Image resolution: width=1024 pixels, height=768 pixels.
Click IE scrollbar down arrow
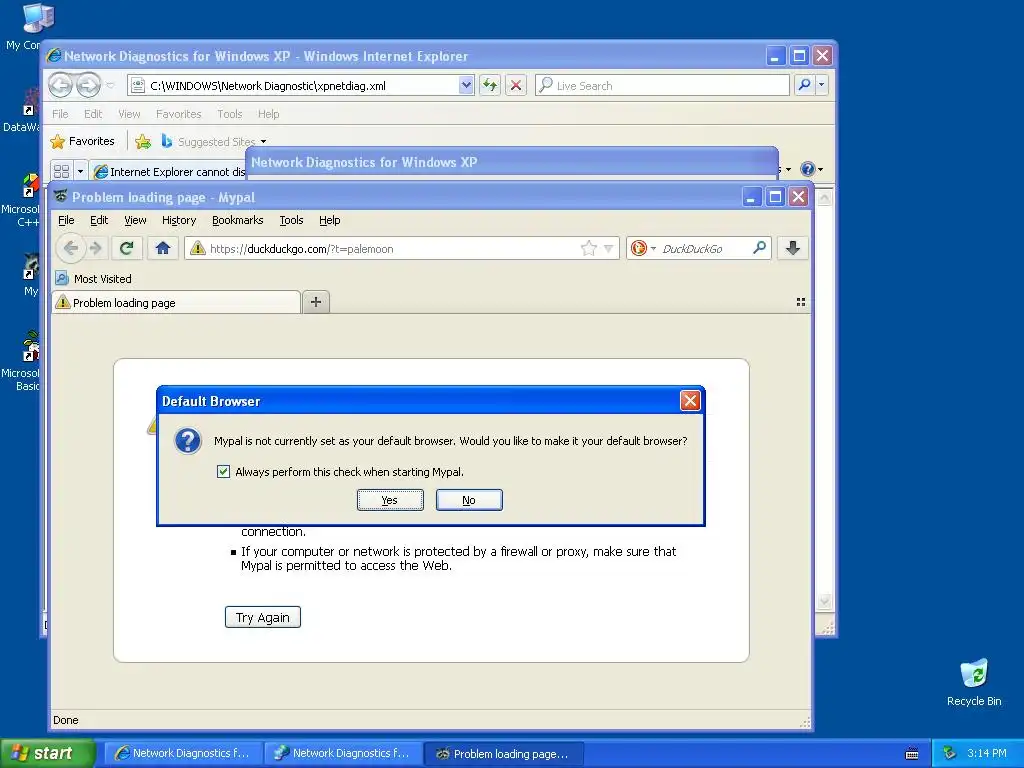[824, 600]
